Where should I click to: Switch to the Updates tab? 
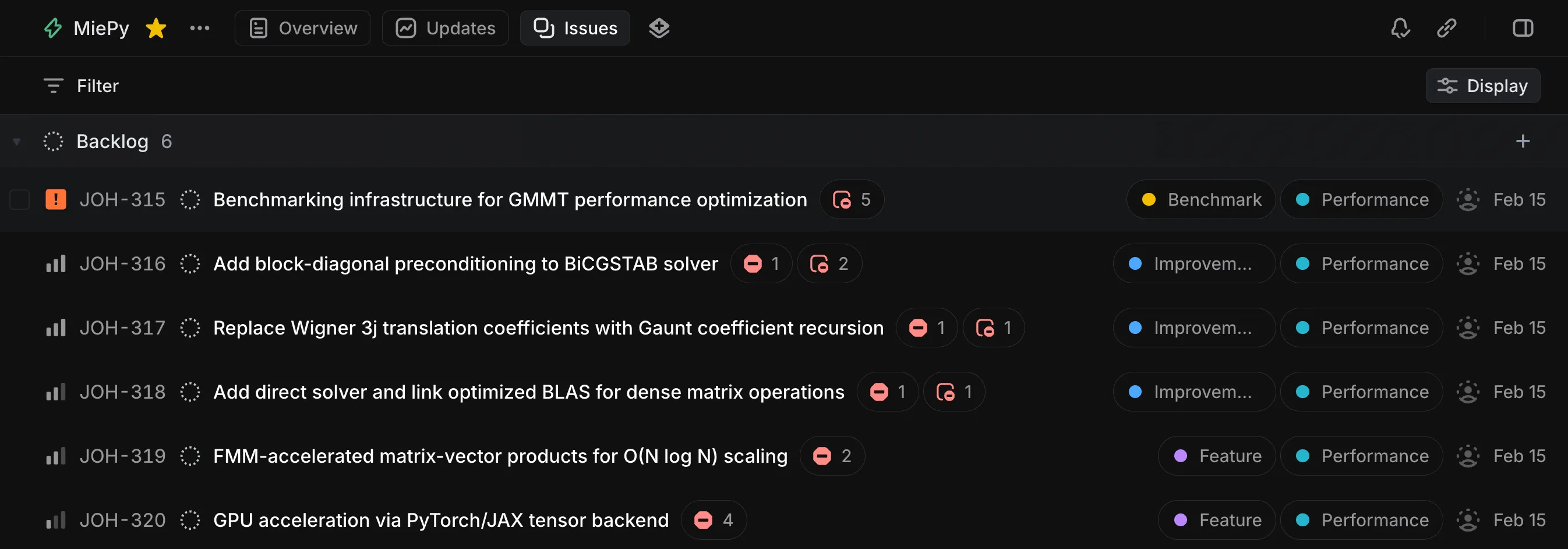click(445, 28)
